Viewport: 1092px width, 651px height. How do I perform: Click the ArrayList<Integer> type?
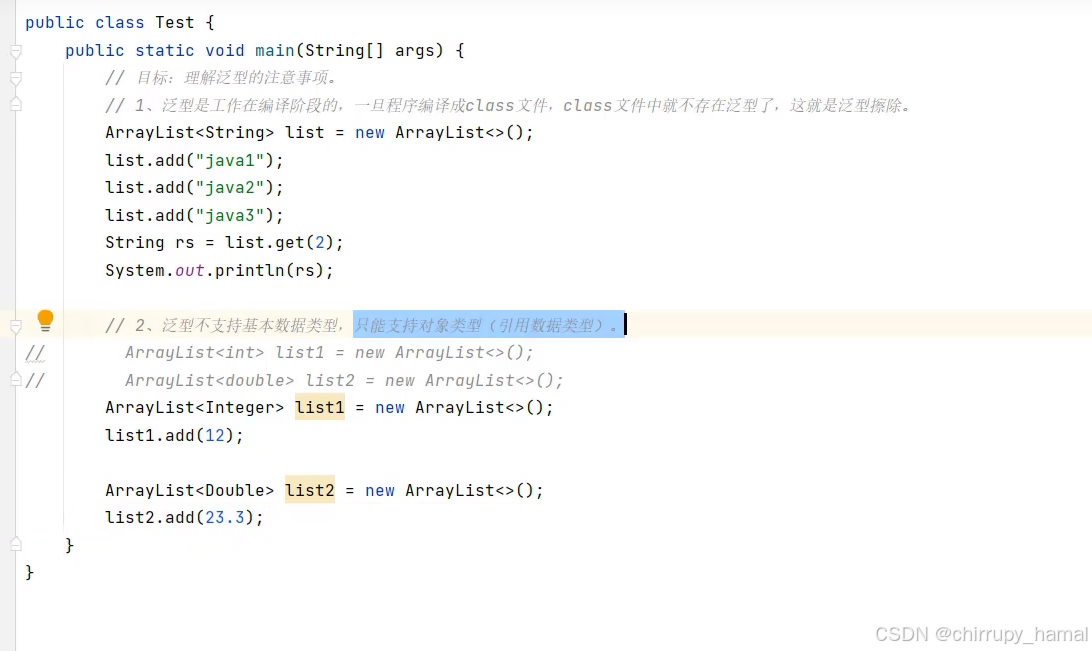coord(194,407)
